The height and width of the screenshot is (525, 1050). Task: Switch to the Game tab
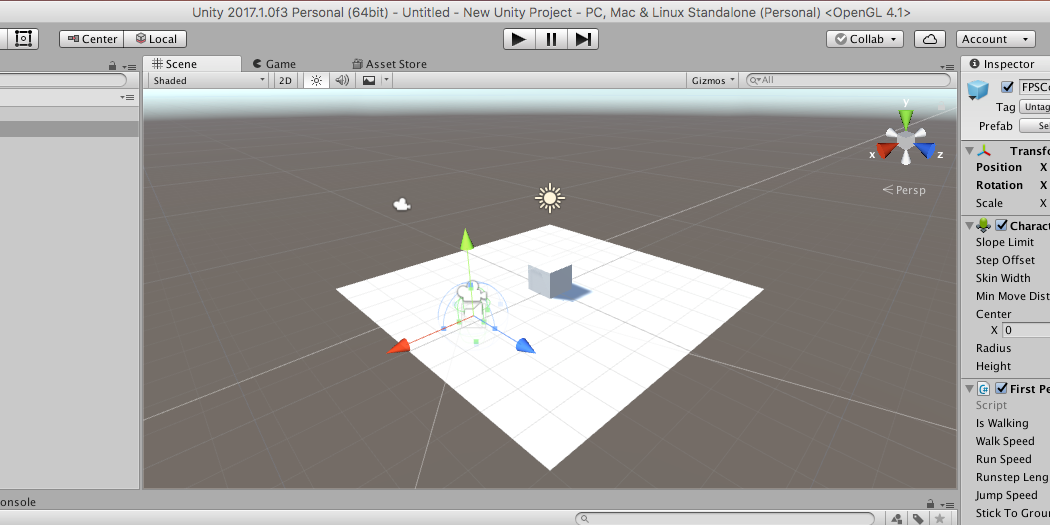click(x=274, y=64)
